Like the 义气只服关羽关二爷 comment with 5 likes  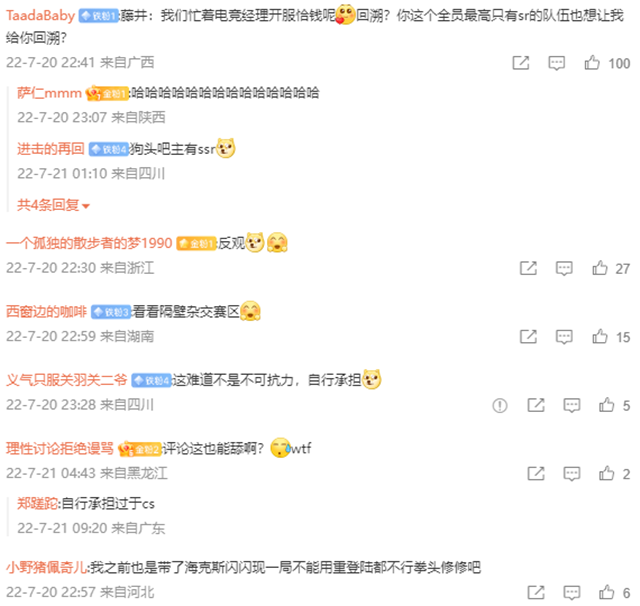(x=607, y=405)
